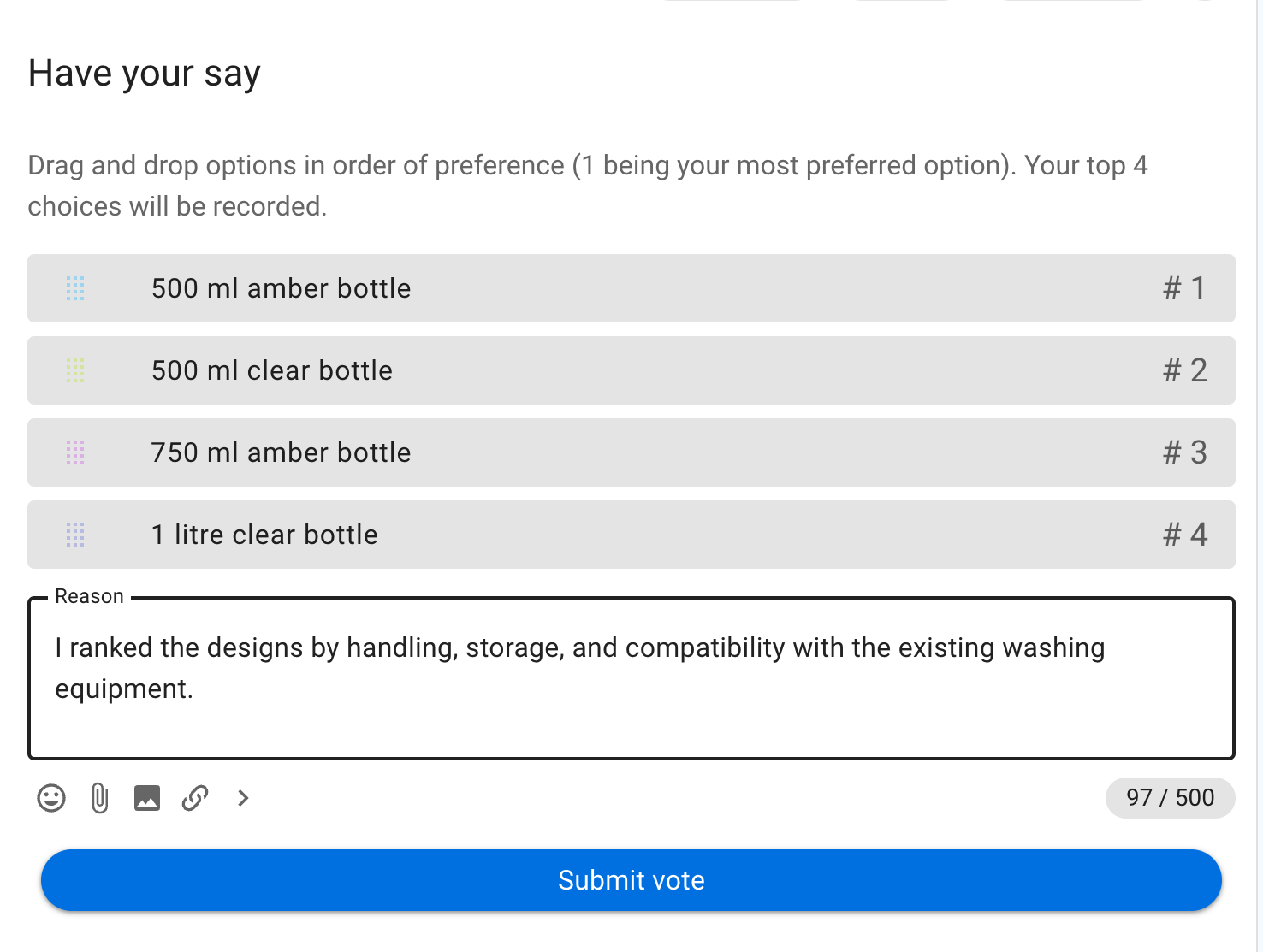The height and width of the screenshot is (952, 1263).
Task: Click the #4 rank label
Action: [1185, 535]
